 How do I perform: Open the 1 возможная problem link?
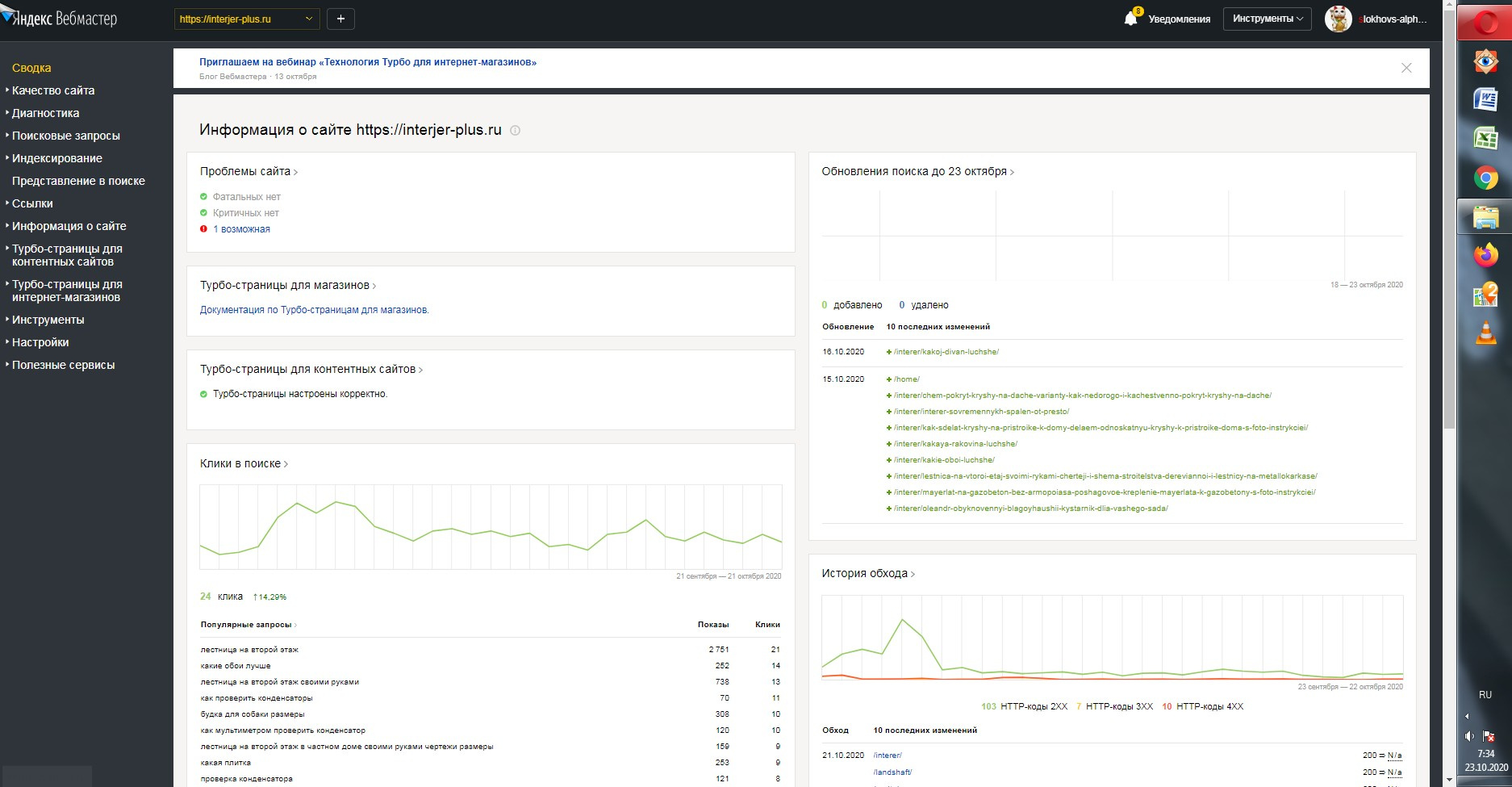pyautogui.click(x=241, y=229)
